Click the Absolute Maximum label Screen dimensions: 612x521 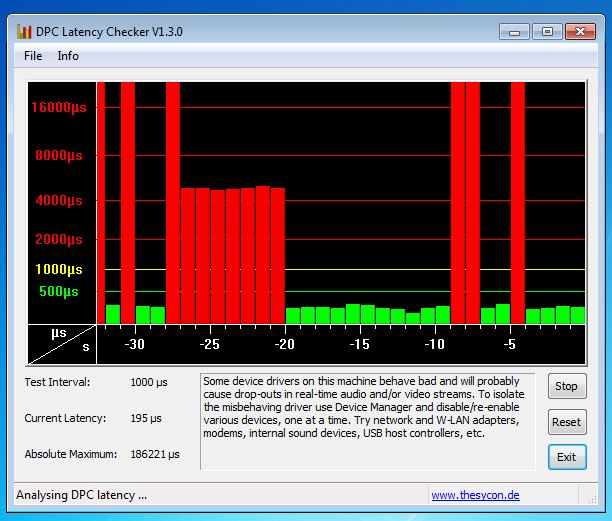coord(71,454)
